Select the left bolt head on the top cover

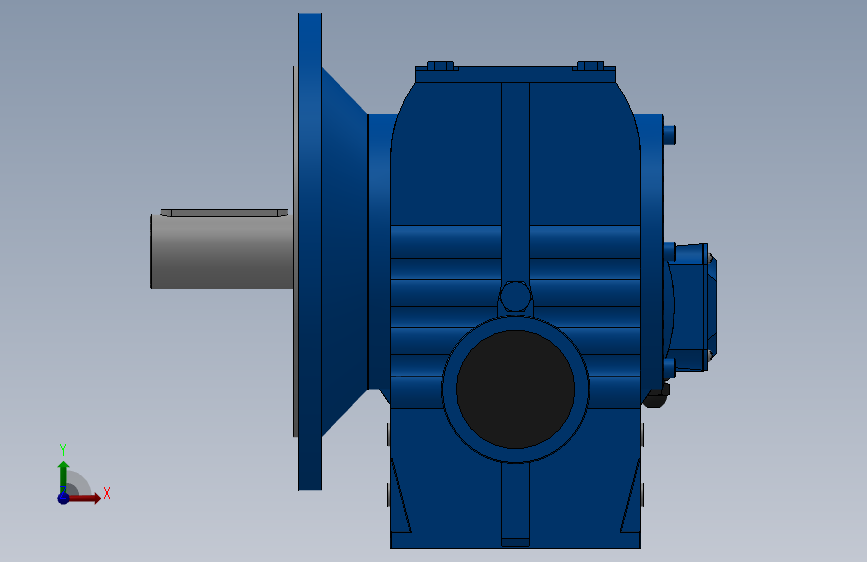pos(441,66)
